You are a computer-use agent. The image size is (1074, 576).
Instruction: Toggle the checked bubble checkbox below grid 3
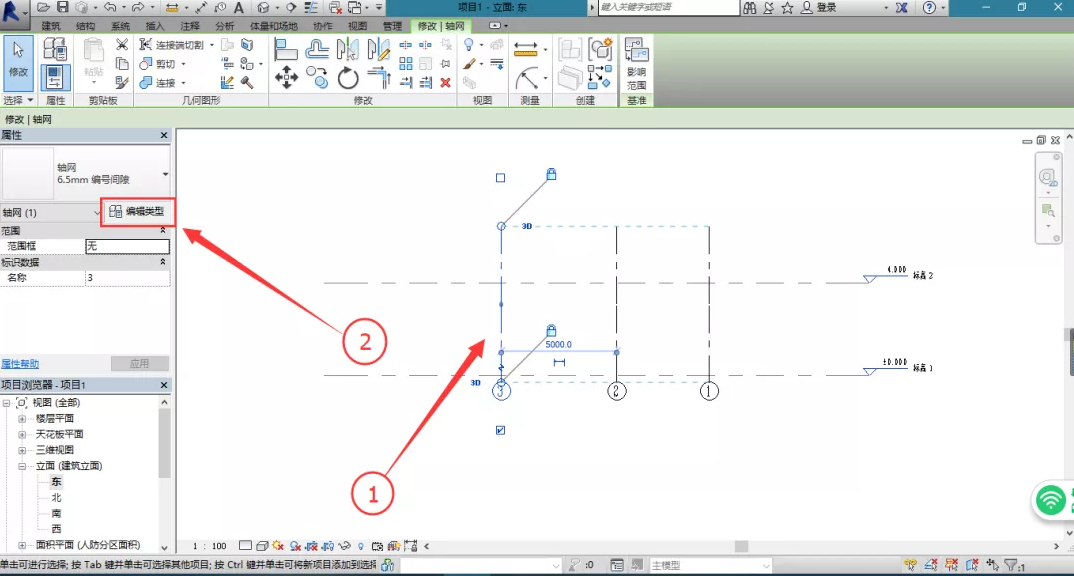tap(501, 430)
